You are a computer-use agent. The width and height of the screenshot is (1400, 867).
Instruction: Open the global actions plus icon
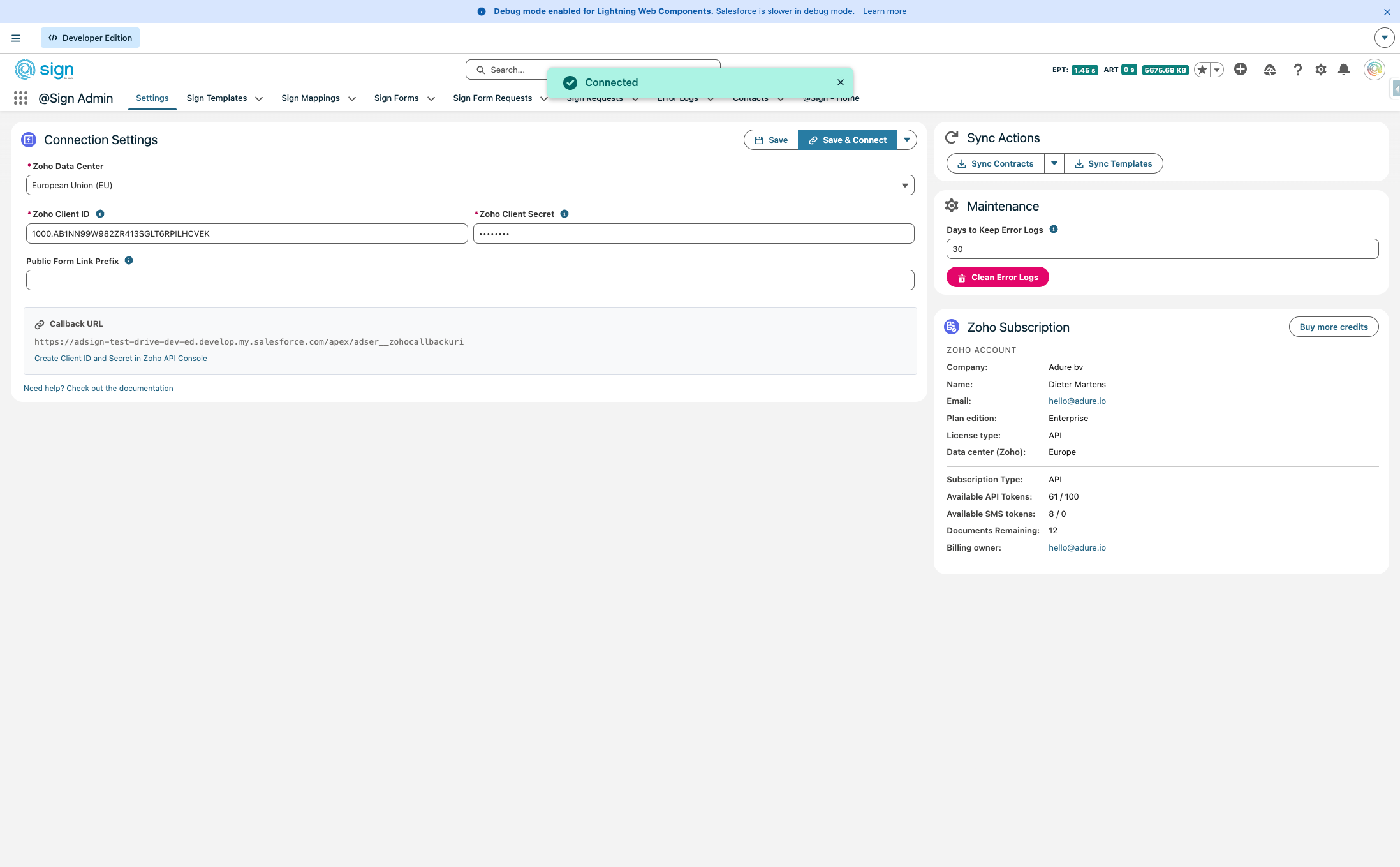pos(1241,70)
